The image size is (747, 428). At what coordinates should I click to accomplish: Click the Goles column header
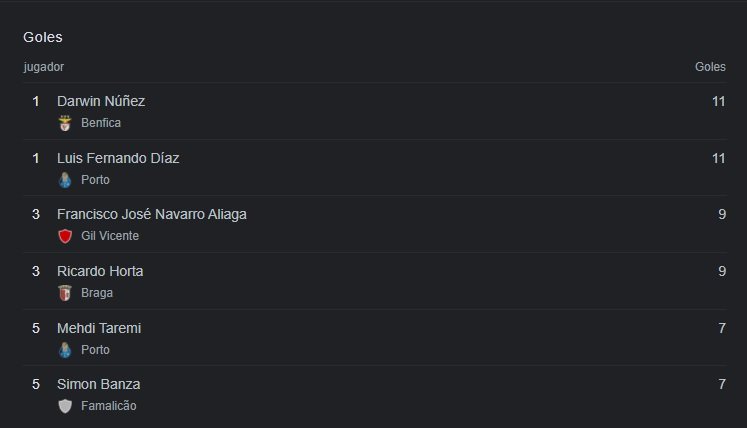[x=710, y=67]
